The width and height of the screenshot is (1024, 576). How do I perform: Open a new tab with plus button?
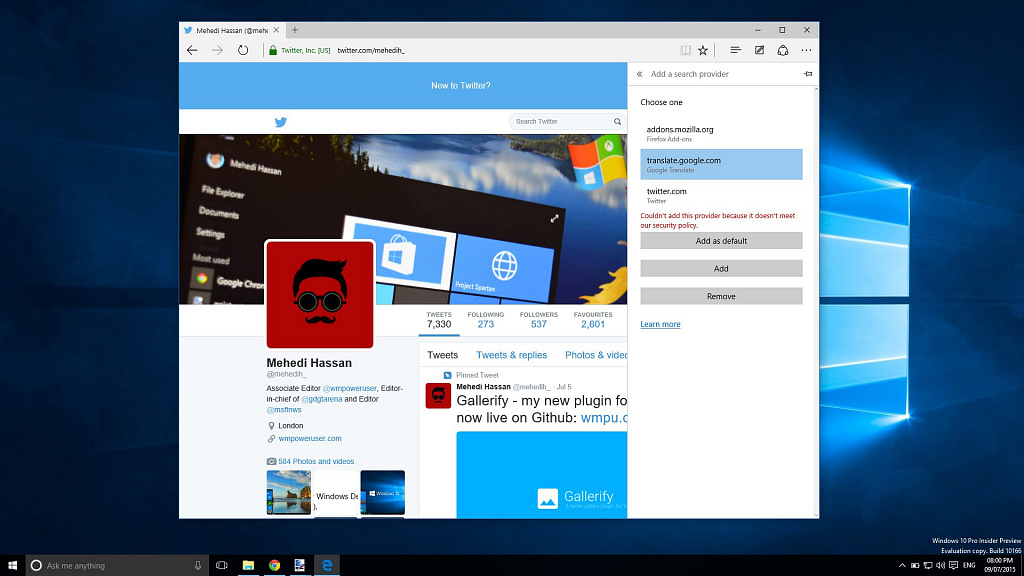[295, 30]
